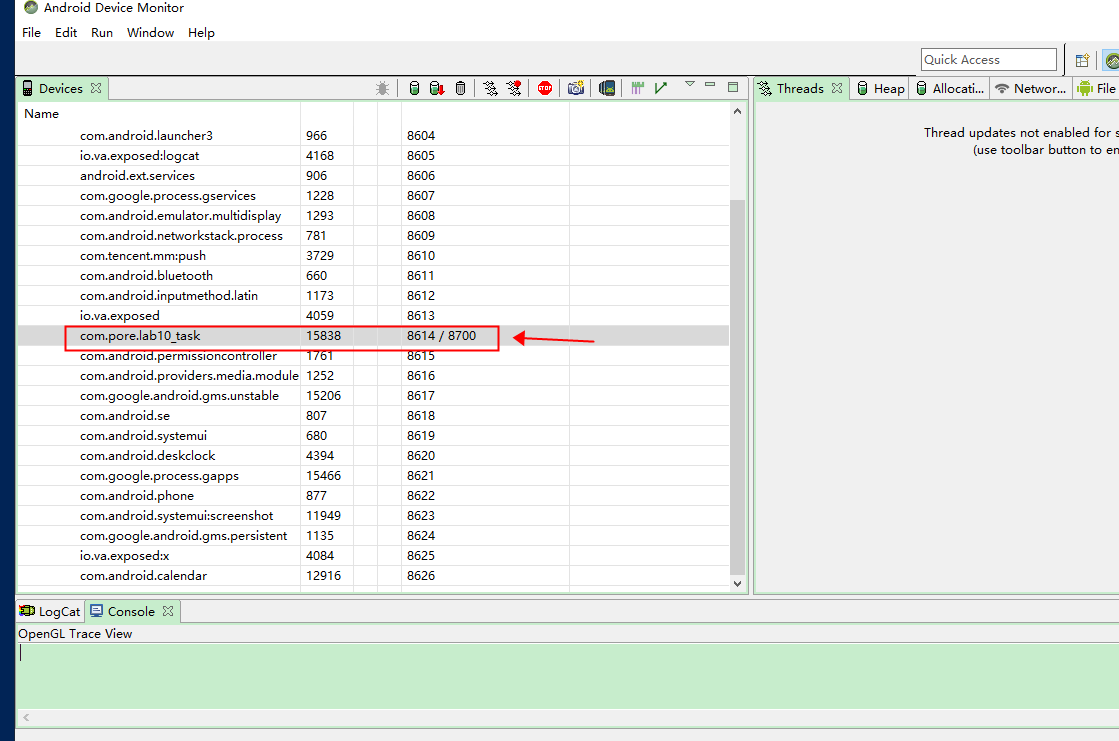The width and height of the screenshot is (1119, 741).
Task: Take a device screen capture
Action: point(576,88)
